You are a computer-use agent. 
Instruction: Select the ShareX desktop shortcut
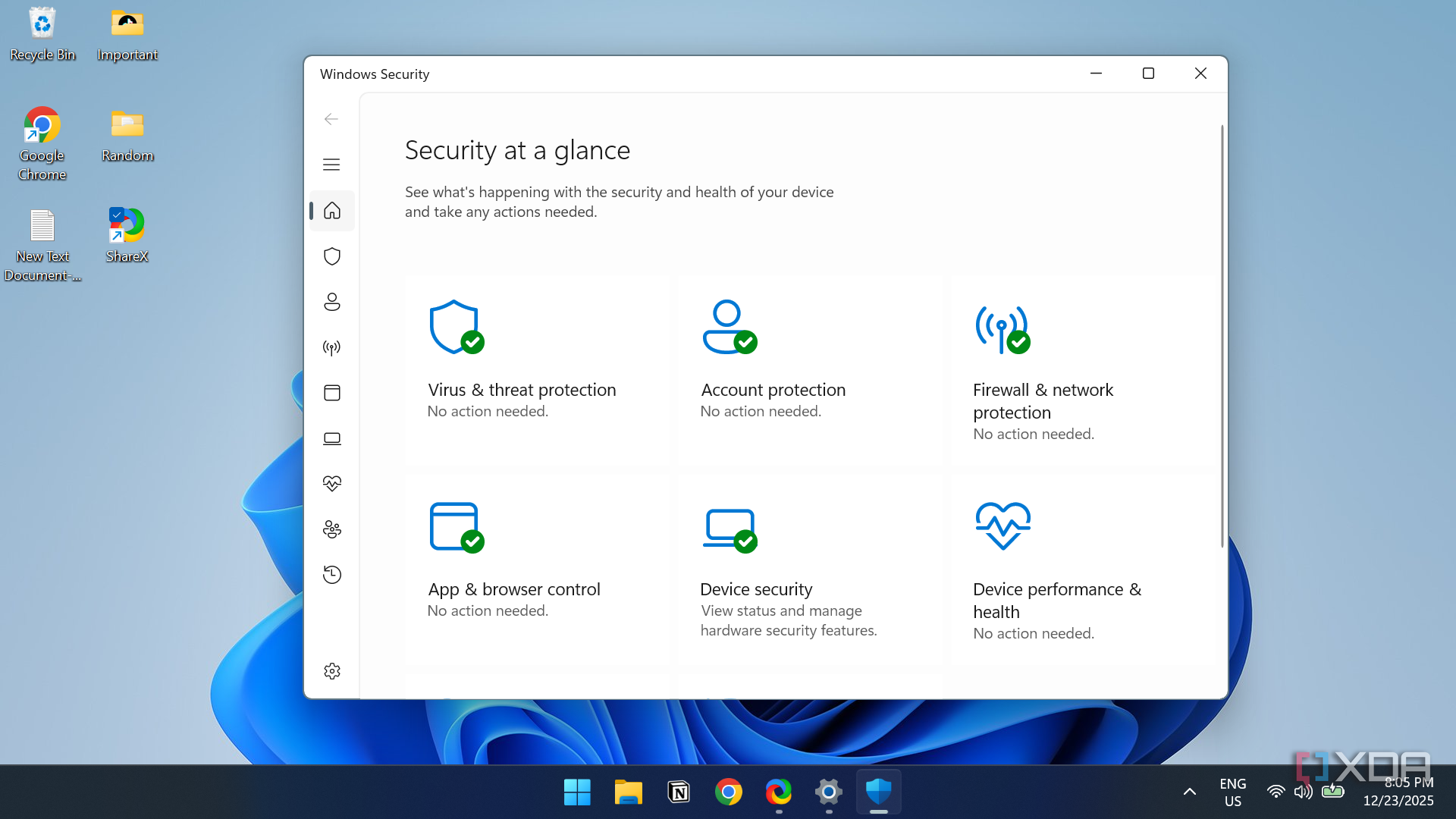tap(127, 235)
